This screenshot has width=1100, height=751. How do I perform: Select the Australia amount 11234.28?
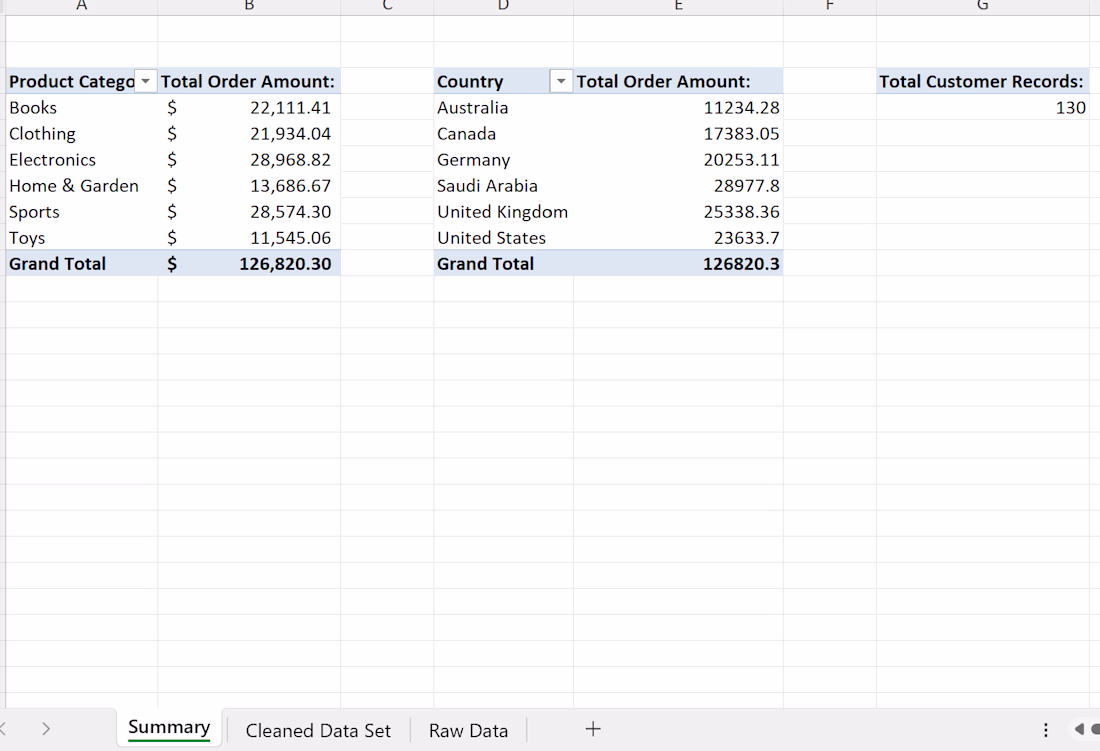click(x=678, y=107)
